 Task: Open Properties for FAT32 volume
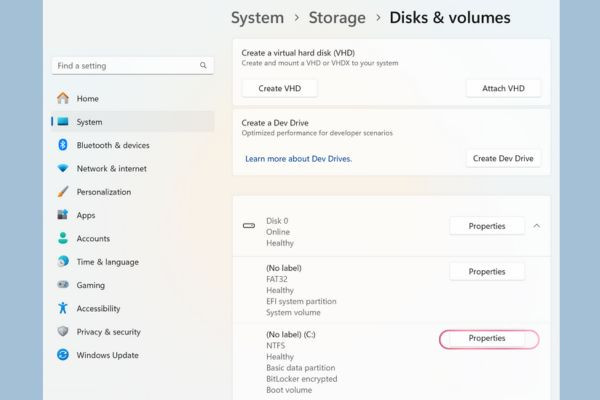tap(487, 271)
